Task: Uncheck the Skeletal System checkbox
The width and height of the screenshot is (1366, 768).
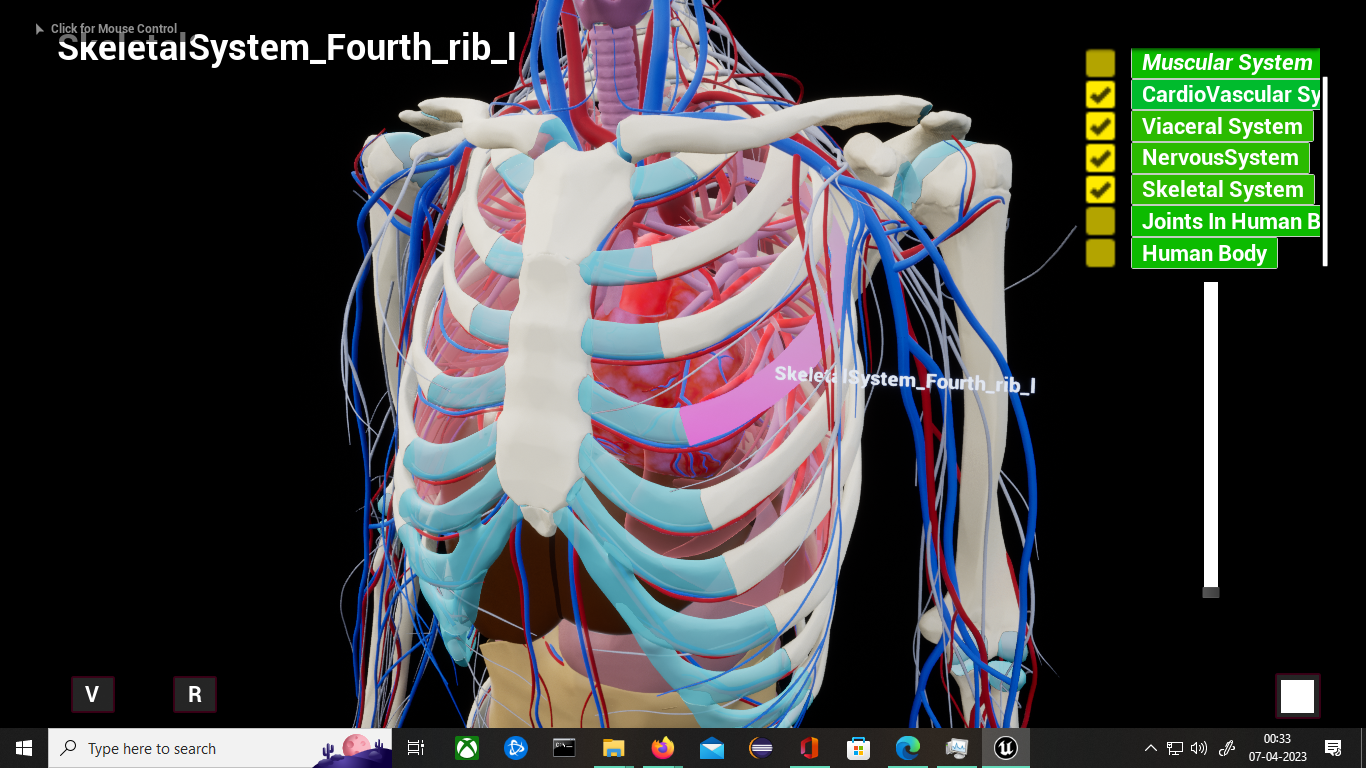Action: tap(1100, 189)
